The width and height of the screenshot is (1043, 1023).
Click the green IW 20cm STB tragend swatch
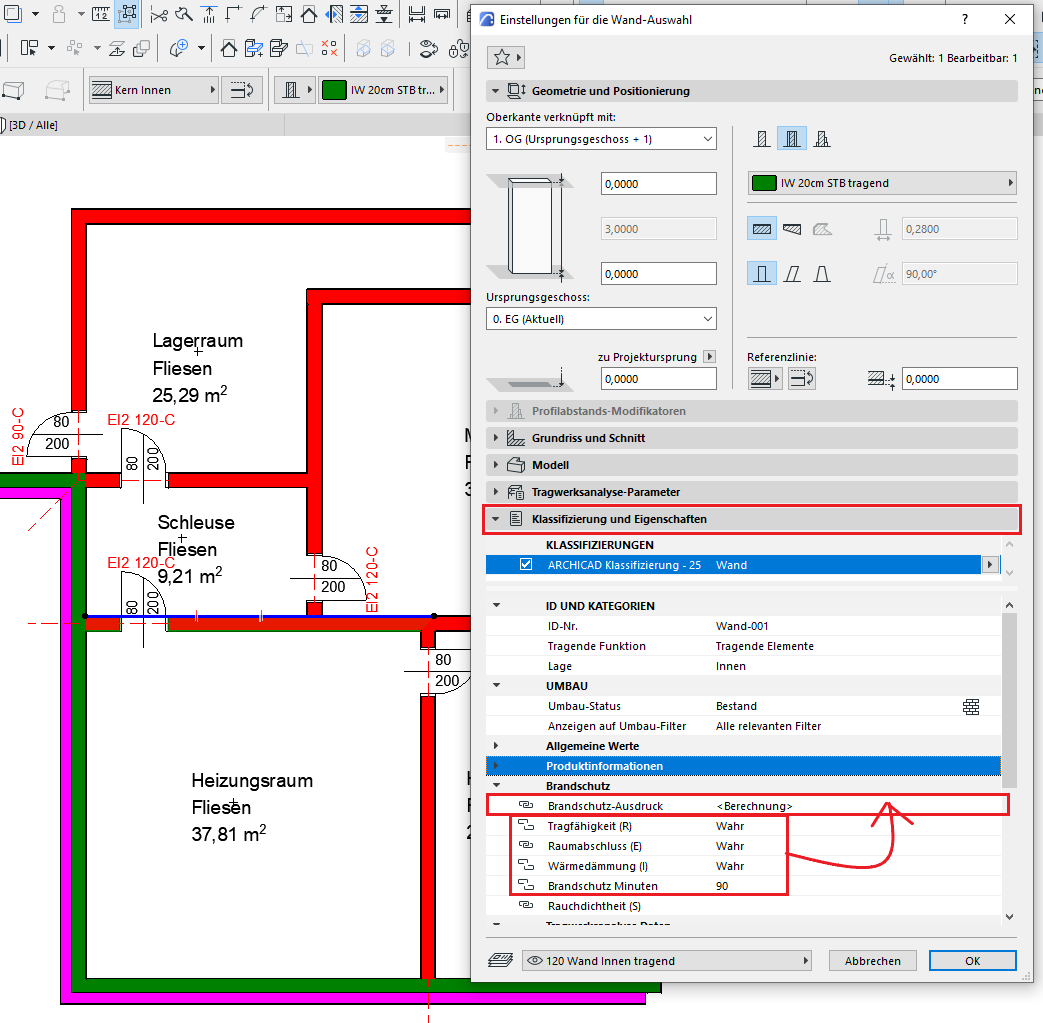(764, 183)
